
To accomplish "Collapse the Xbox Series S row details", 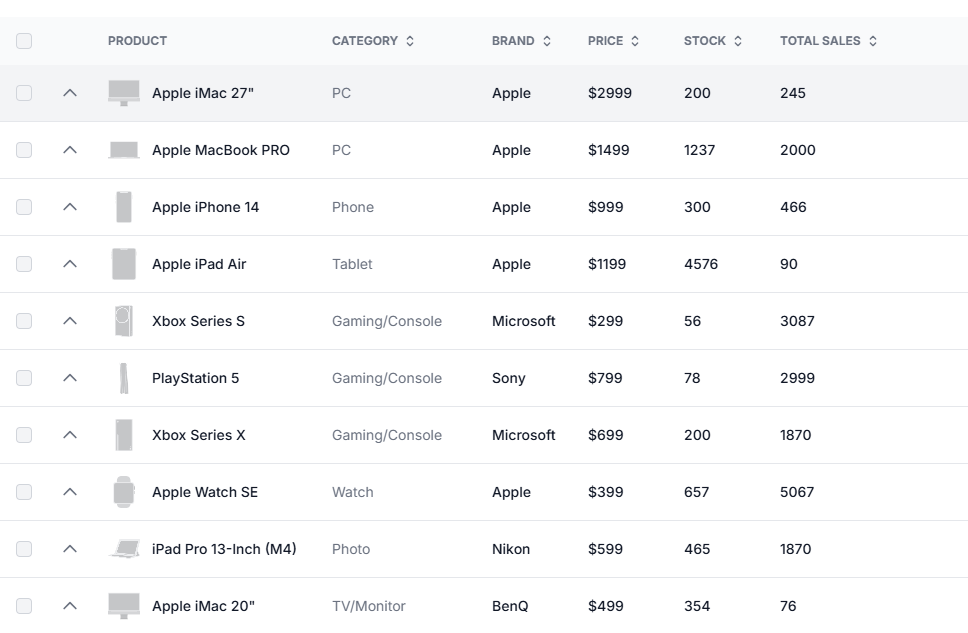I will point(70,321).
